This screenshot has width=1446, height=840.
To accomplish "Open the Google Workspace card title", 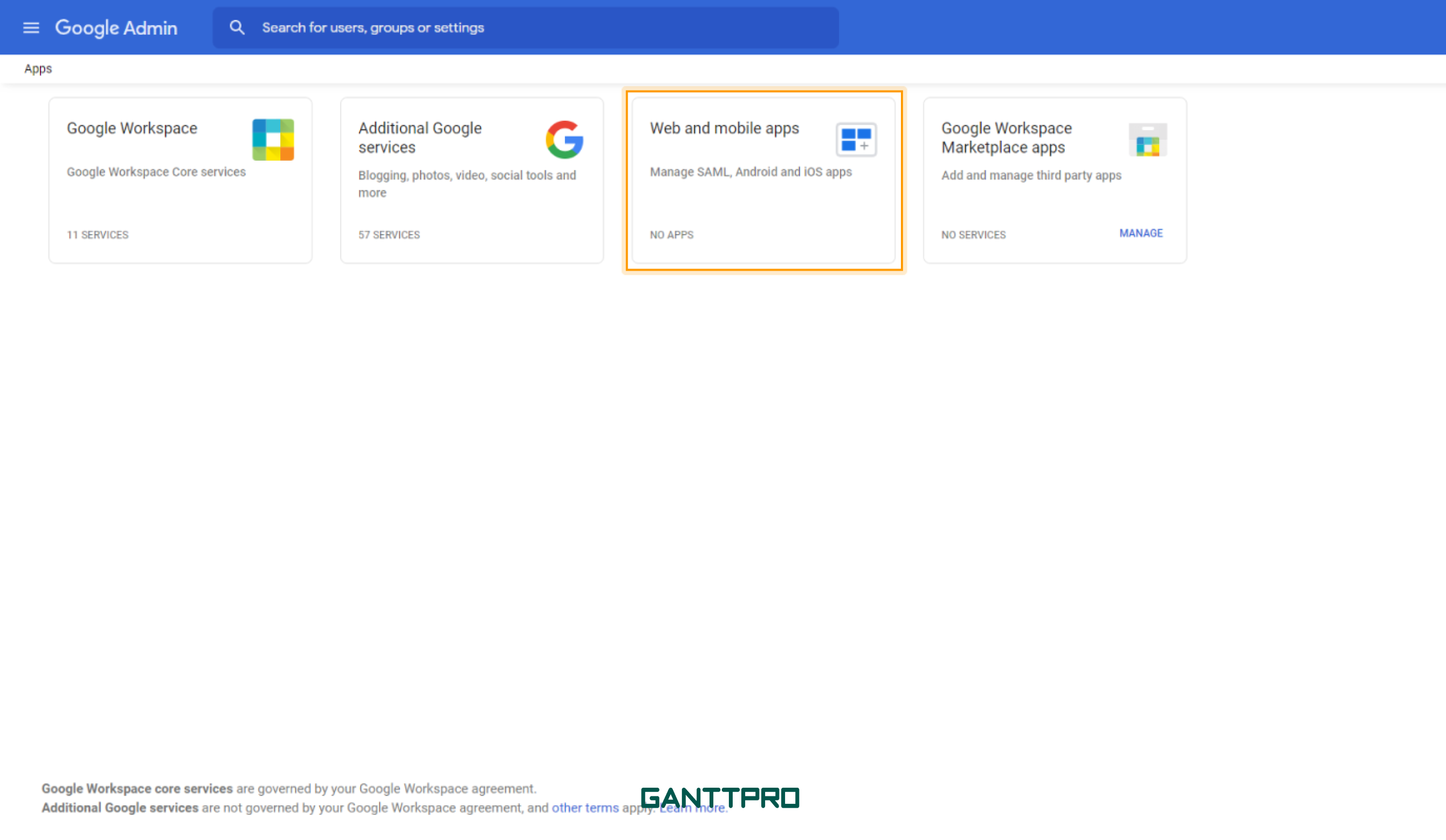I will [132, 128].
